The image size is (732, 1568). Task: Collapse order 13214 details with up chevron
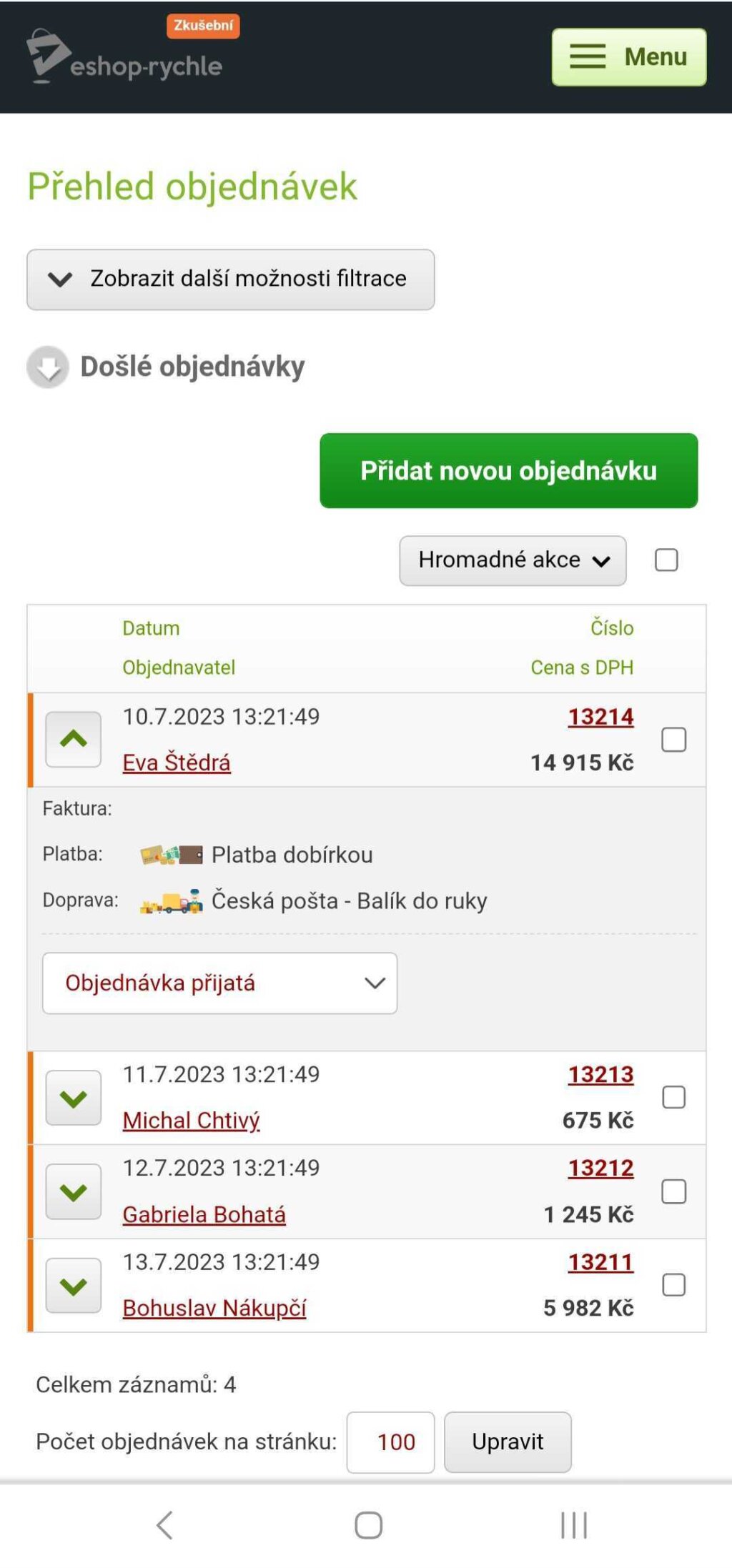(x=74, y=740)
